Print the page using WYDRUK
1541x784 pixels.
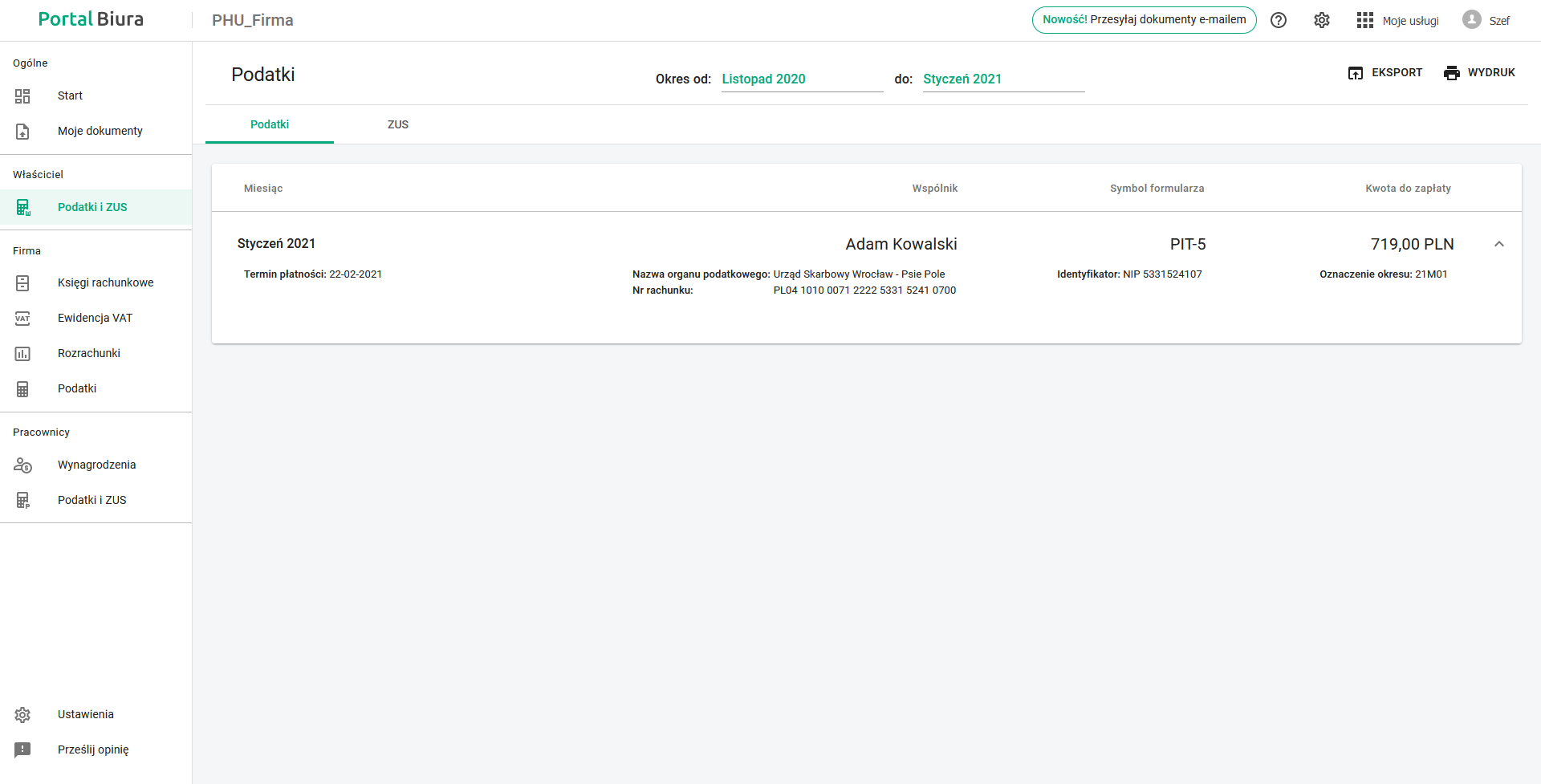click(x=1479, y=73)
